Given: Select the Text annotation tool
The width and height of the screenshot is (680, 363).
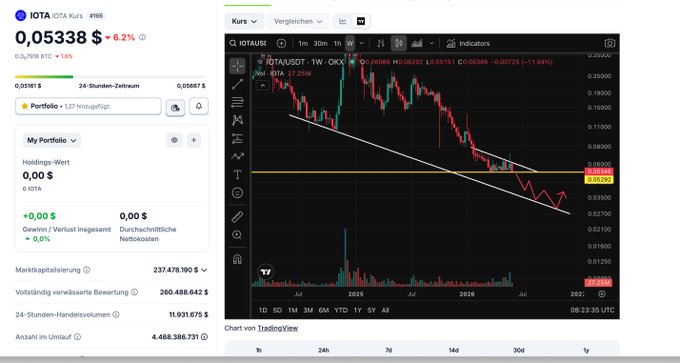Looking at the screenshot, I should tap(237, 174).
